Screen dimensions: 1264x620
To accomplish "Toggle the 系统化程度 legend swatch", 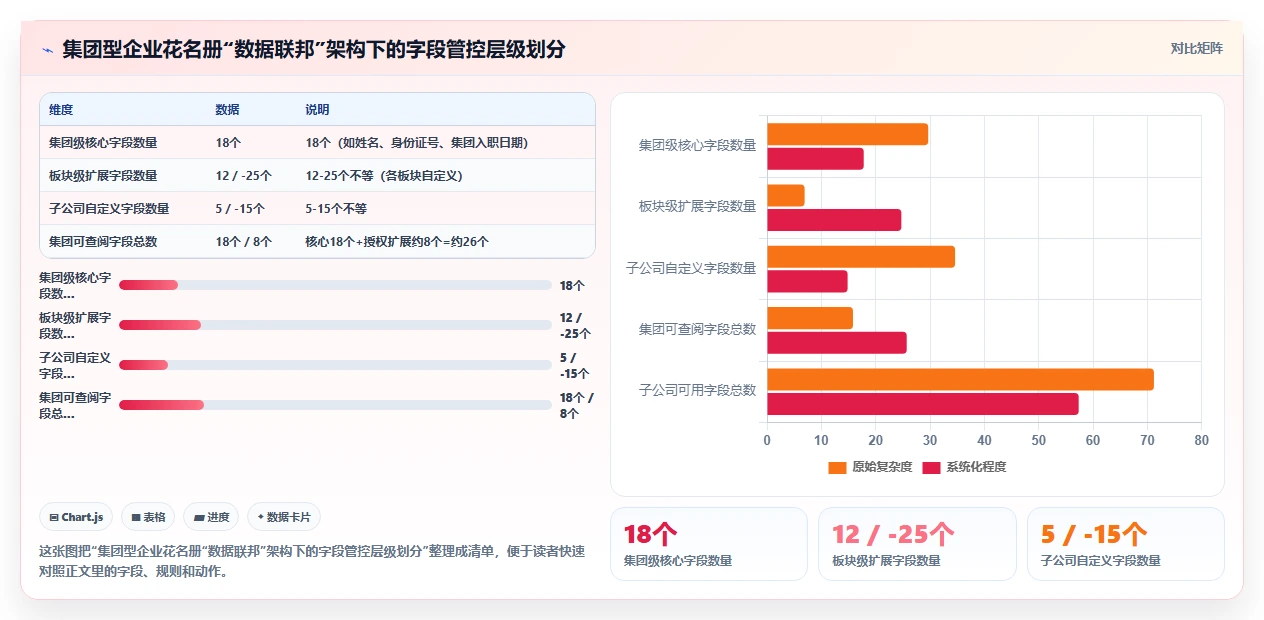I will click(x=931, y=467).
